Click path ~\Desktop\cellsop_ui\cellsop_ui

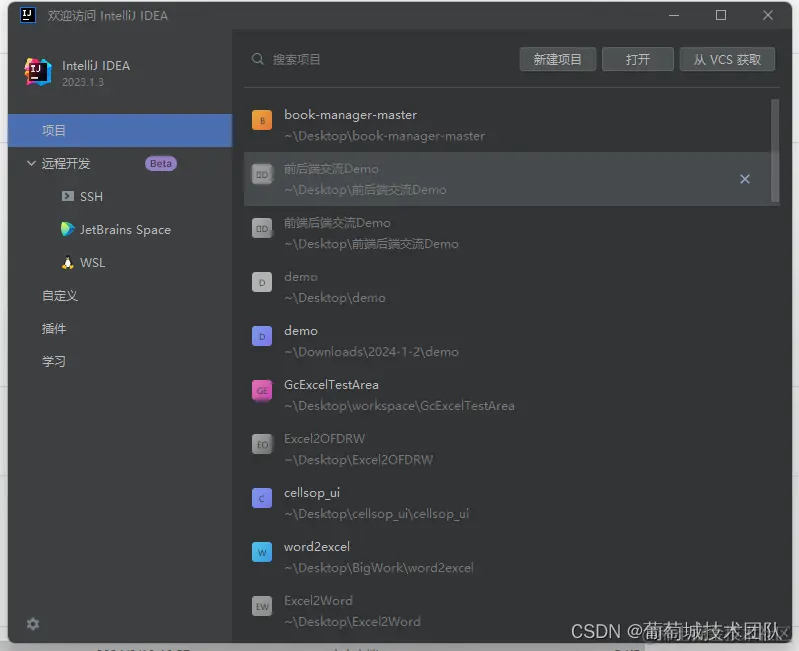tap(377, 514)
